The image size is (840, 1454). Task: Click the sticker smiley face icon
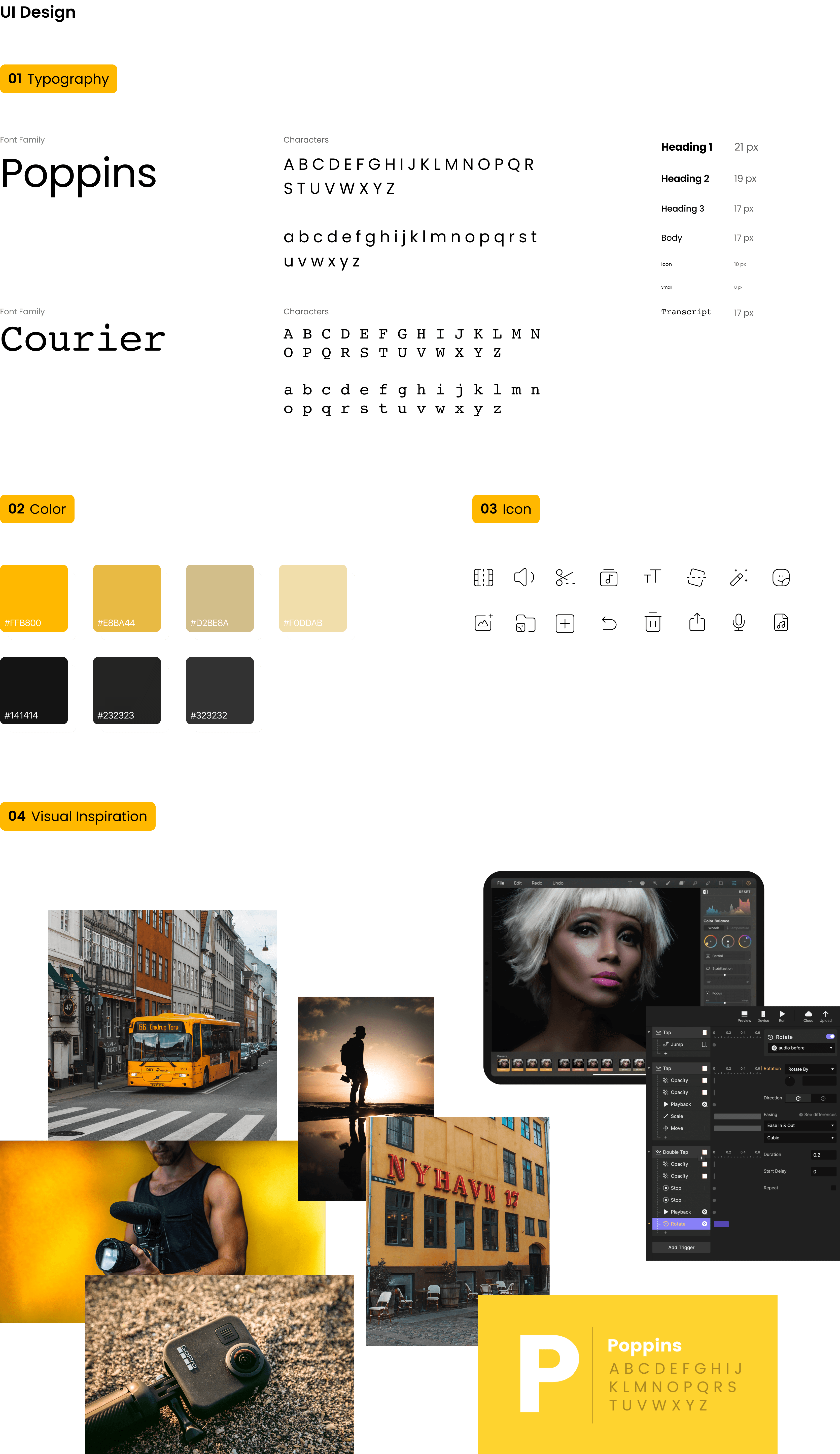click(x=781, y=578)
